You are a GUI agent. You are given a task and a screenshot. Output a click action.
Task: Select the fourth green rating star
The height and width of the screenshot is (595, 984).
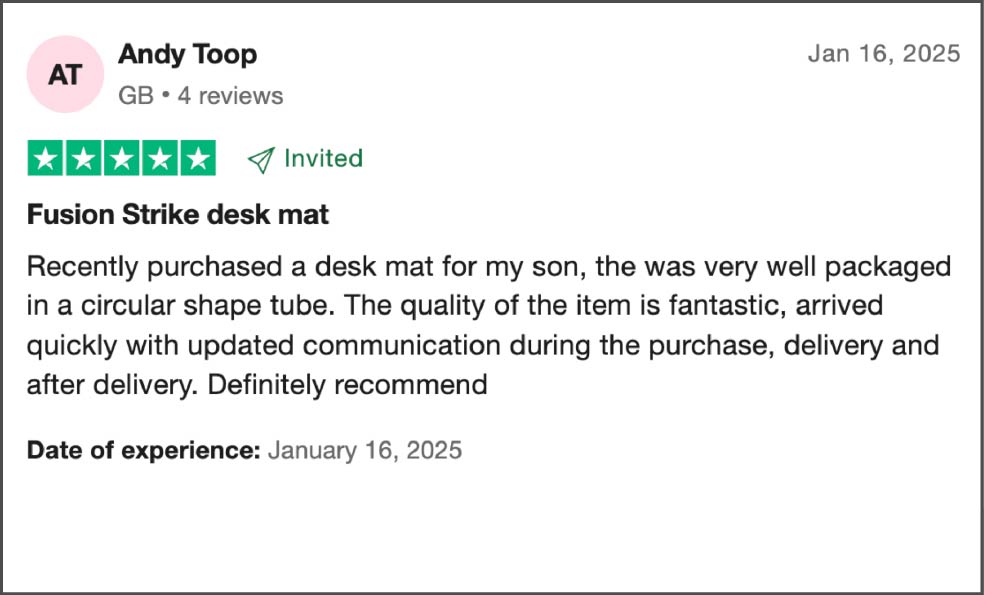click(160, 158)
